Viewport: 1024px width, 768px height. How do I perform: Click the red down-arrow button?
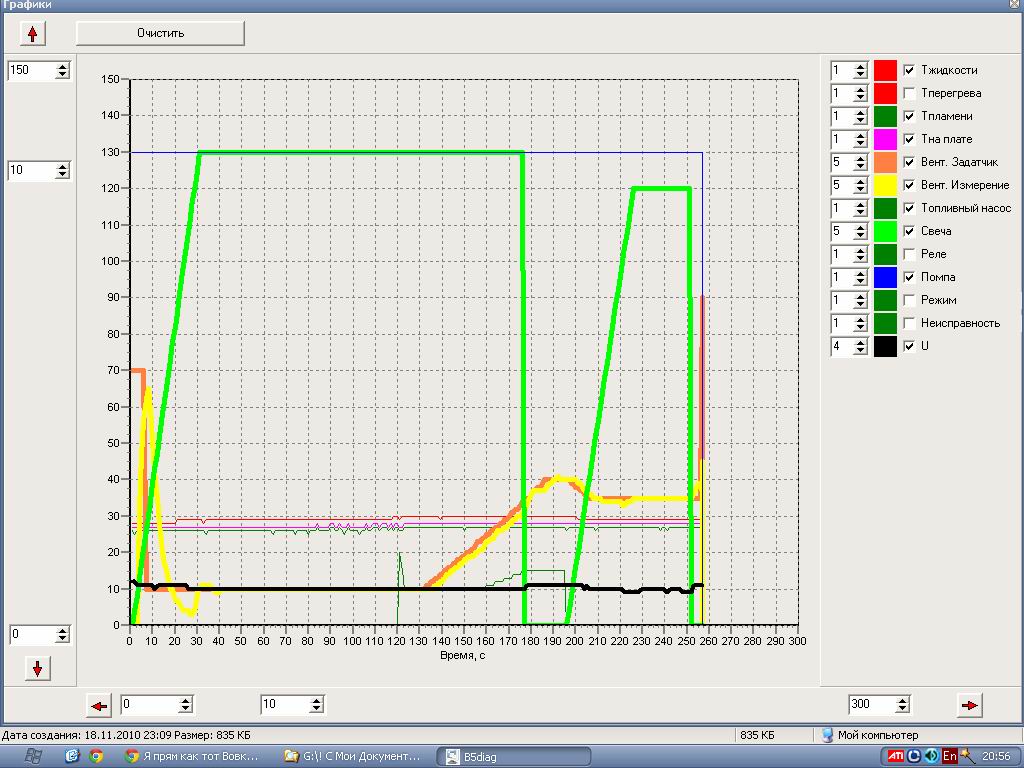[x=37, y=669]
